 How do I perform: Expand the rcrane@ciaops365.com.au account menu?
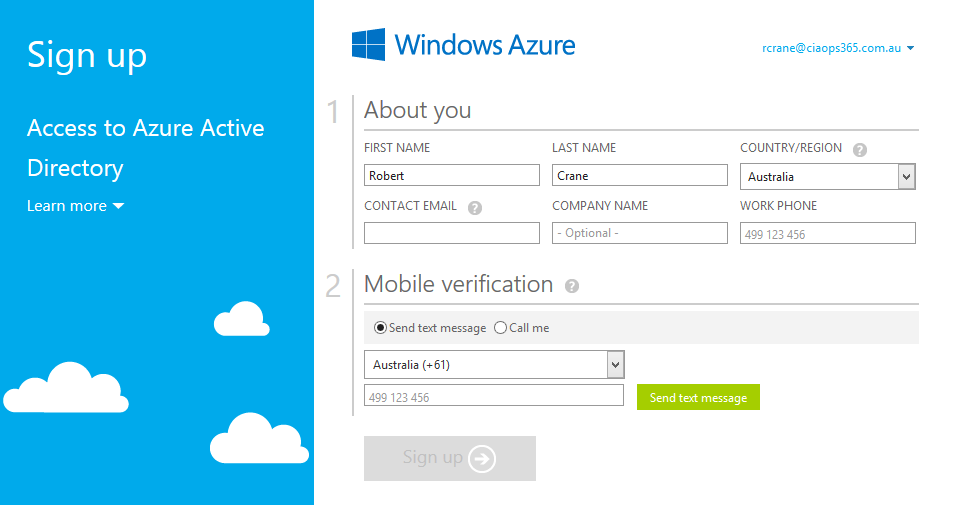click(838, 47)
